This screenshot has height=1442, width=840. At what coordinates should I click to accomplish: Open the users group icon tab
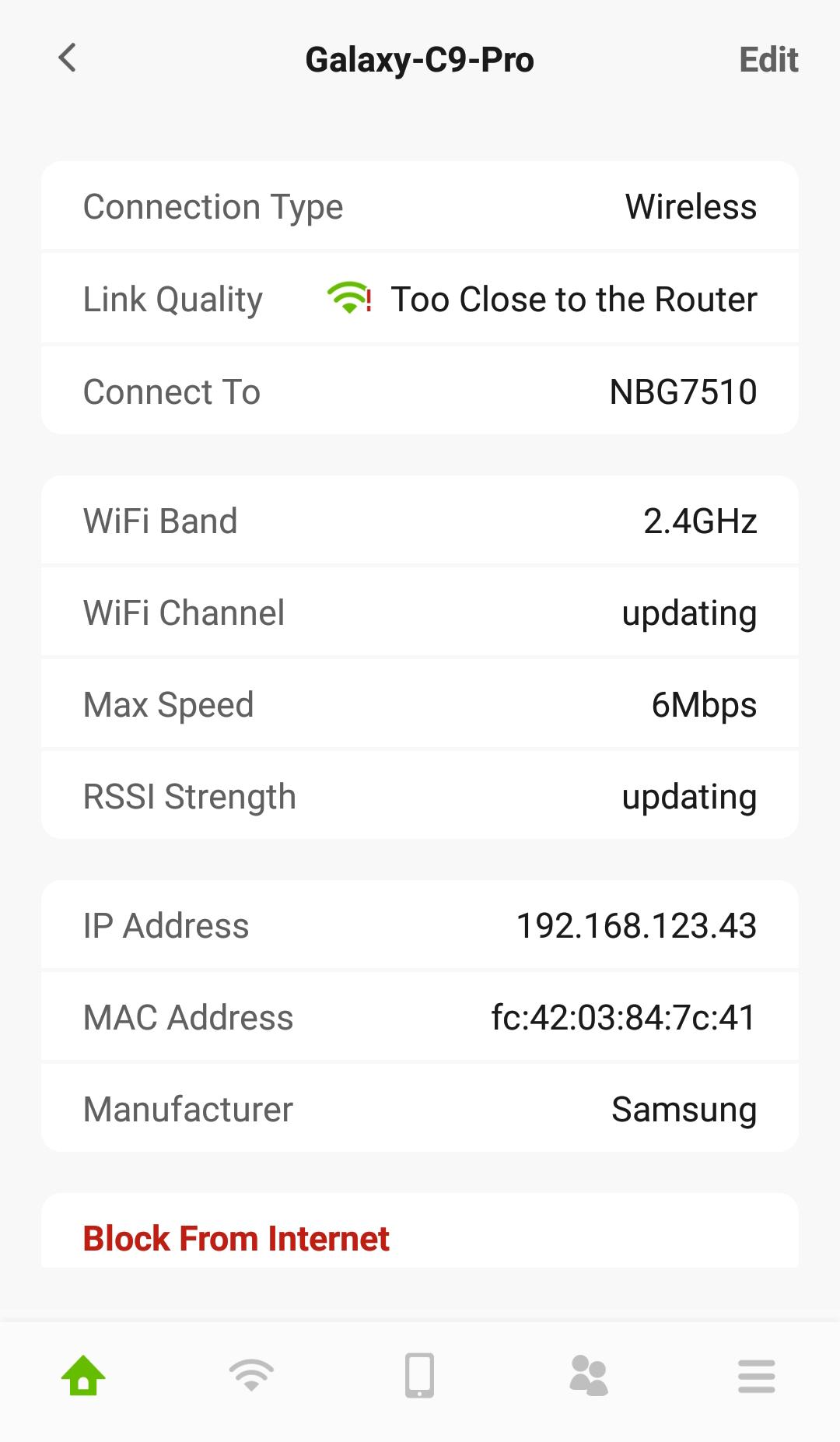click(588, 1376)
